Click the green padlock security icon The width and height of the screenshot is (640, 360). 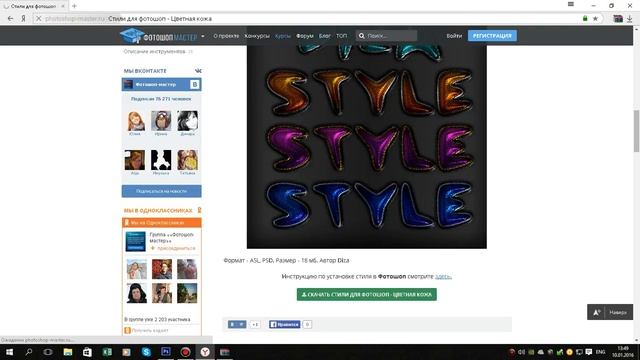tap(585, 18)
